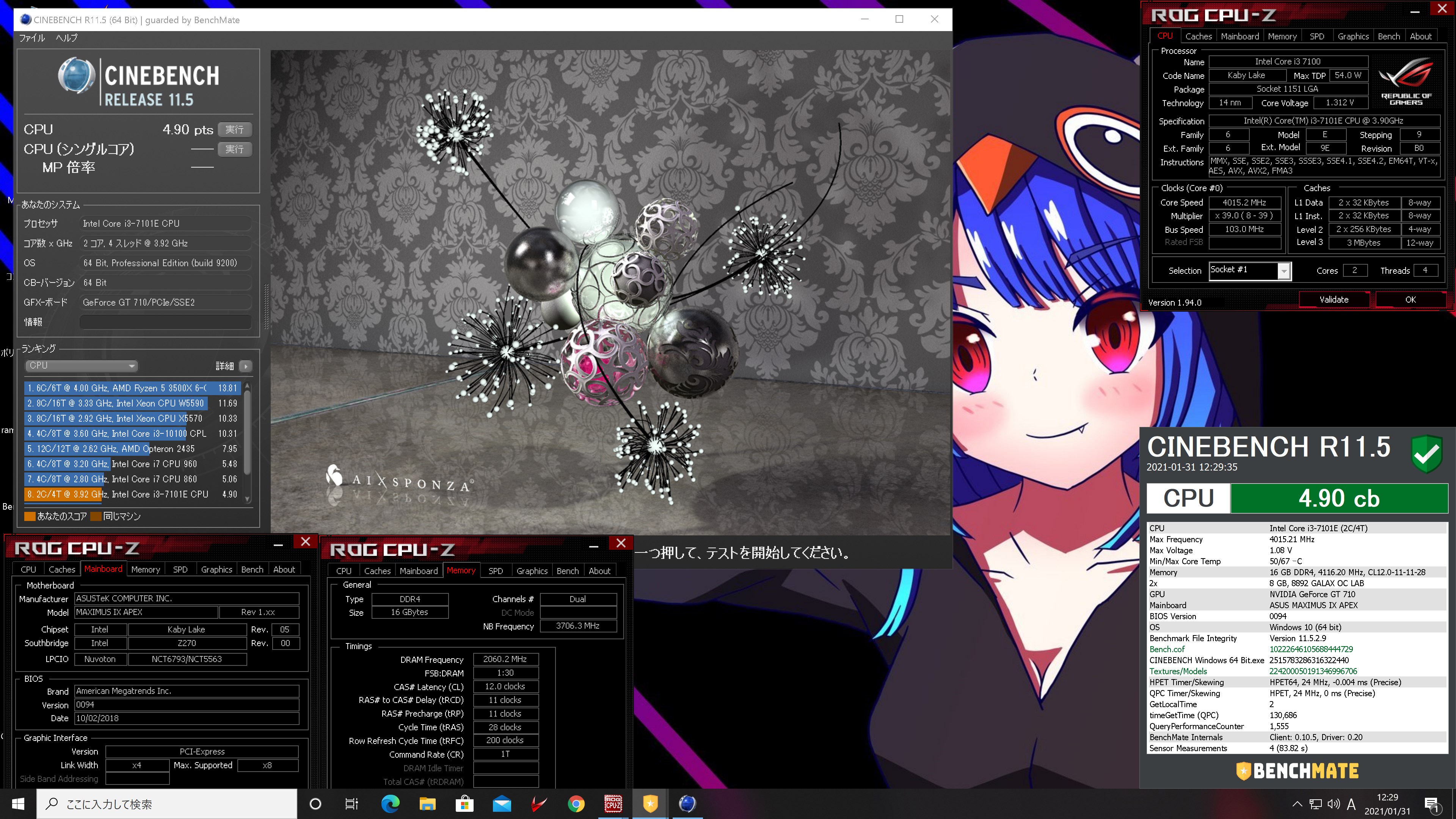Open Microsoft Store from taskbar
Viewport: 1456px width, 819px height.
tap(464, 804)
